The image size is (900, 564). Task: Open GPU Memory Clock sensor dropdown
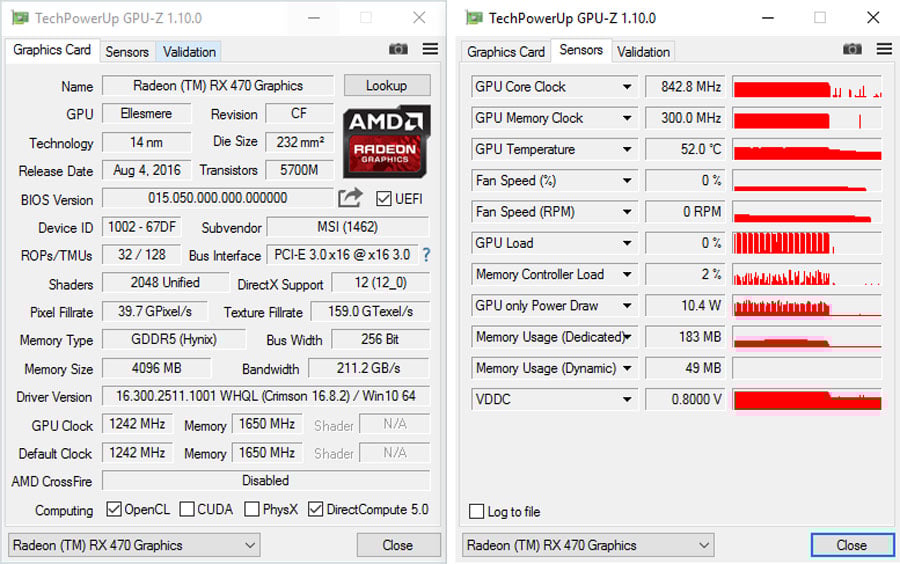click(627, 118)
